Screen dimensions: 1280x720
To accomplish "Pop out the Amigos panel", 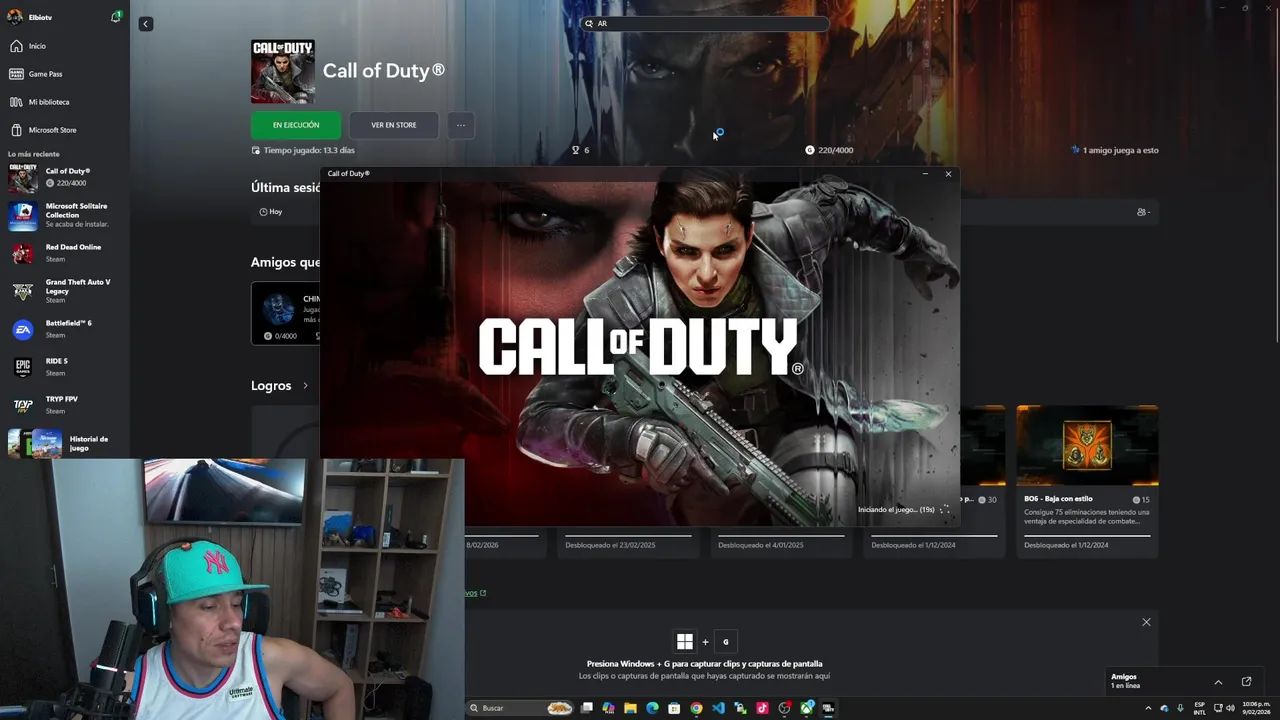I will (x=1246, y=682).
